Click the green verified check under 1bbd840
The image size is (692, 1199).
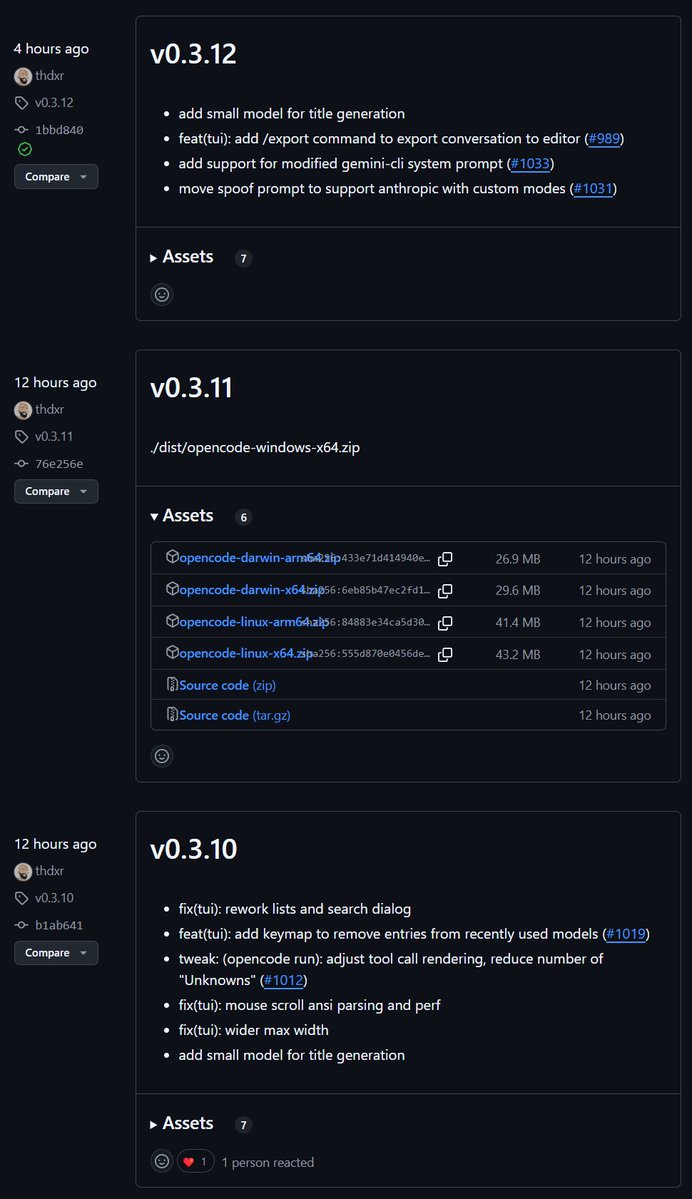pyautogui.click(x=24, y=149)
